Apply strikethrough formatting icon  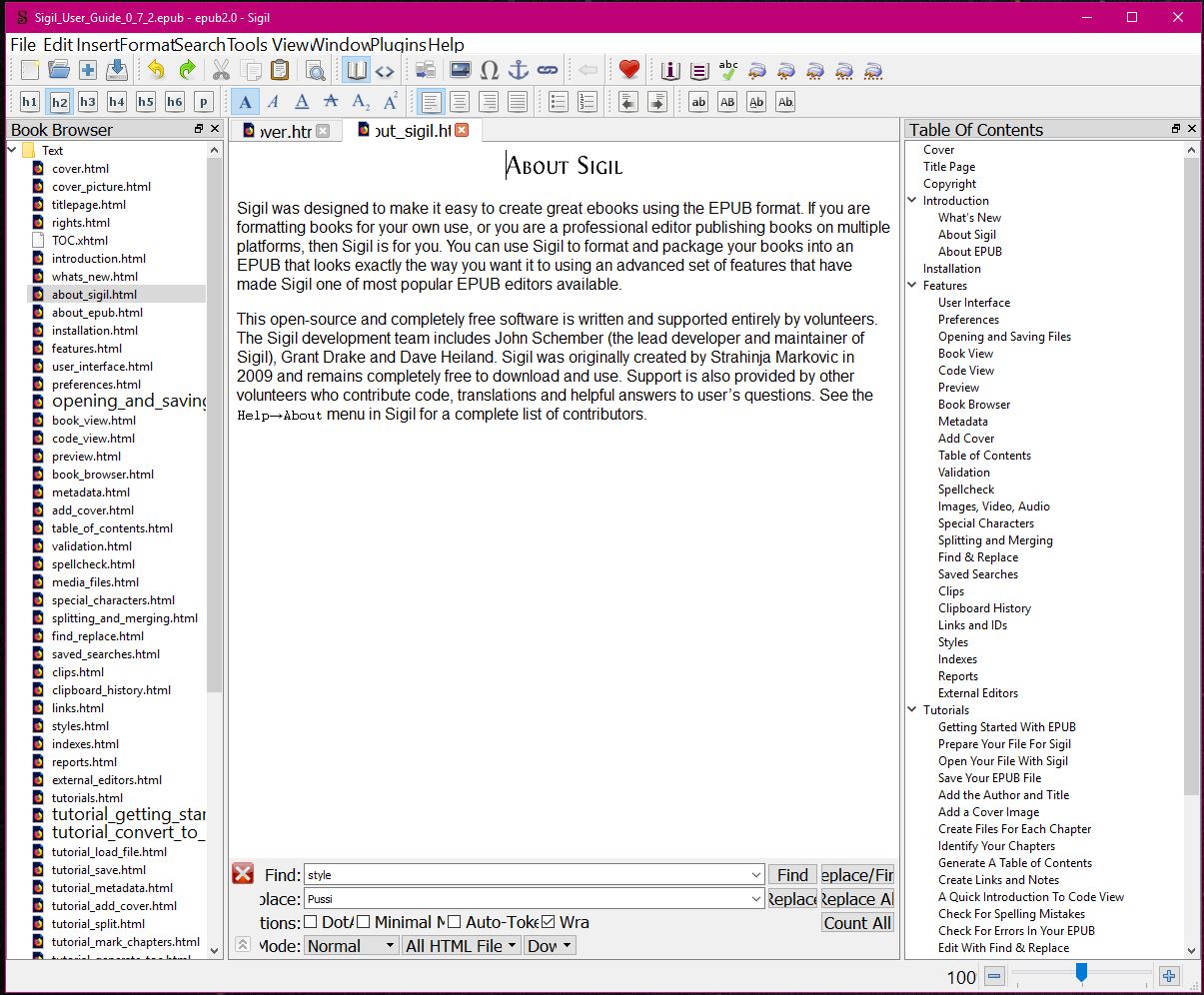[x=331, y=101]
